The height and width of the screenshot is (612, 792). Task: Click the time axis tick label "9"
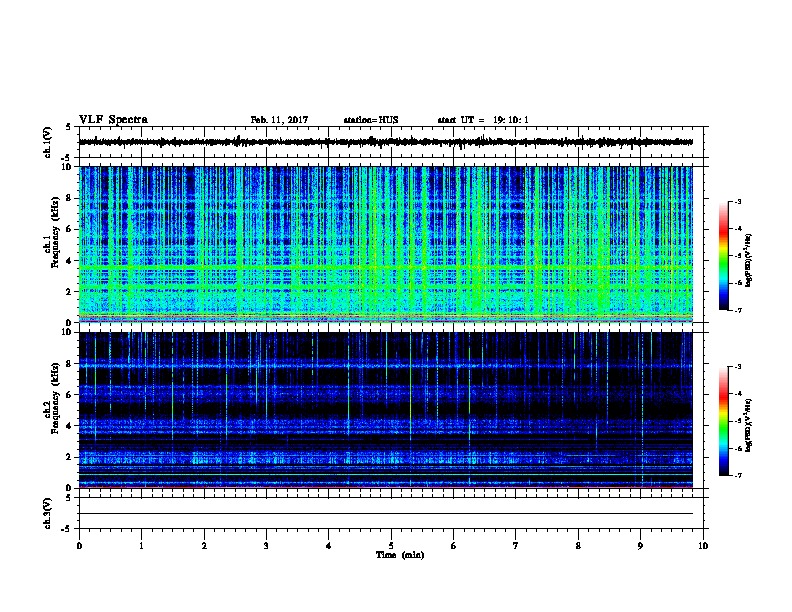[640, 546]
